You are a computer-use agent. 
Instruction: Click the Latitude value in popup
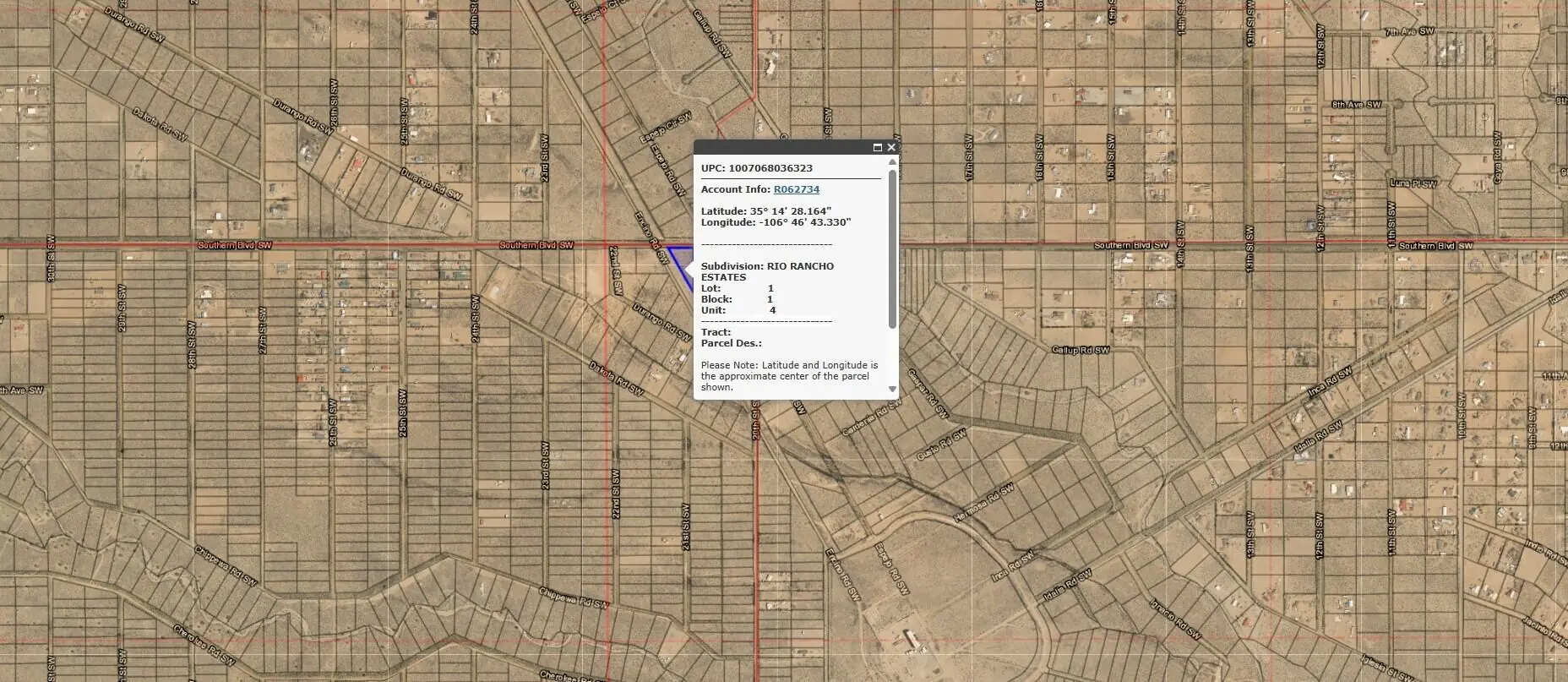click(790, 211)
